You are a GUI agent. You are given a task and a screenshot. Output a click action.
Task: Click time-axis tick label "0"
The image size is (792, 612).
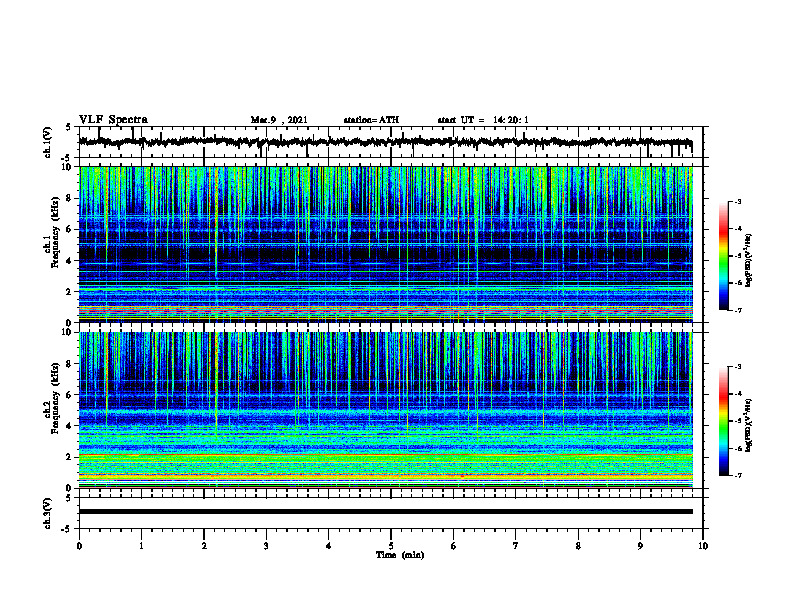click(79, 546)
